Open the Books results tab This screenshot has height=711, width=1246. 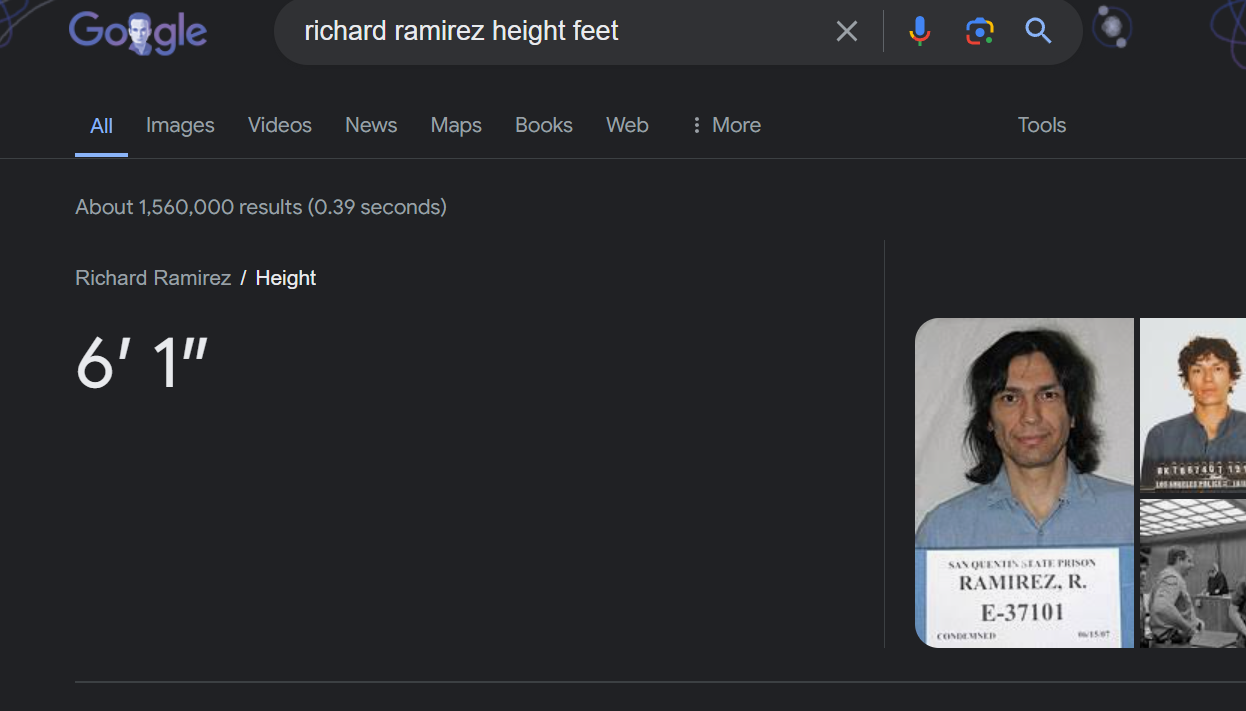click(543, 125)
